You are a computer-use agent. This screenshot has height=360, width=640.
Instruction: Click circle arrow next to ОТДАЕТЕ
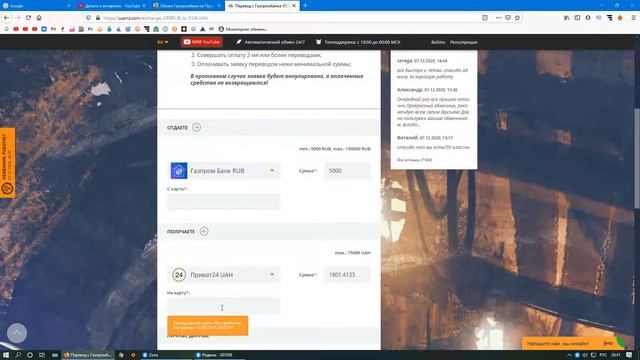click(x=196, y=127)
